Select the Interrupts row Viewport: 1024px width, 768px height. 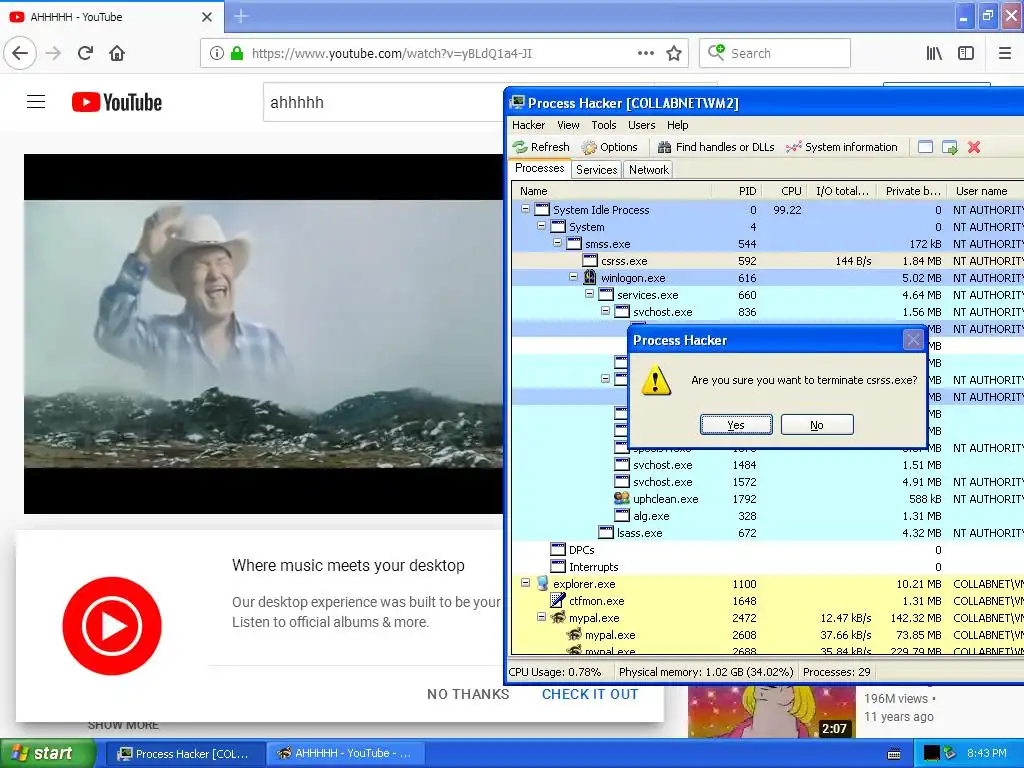point(767,567)
